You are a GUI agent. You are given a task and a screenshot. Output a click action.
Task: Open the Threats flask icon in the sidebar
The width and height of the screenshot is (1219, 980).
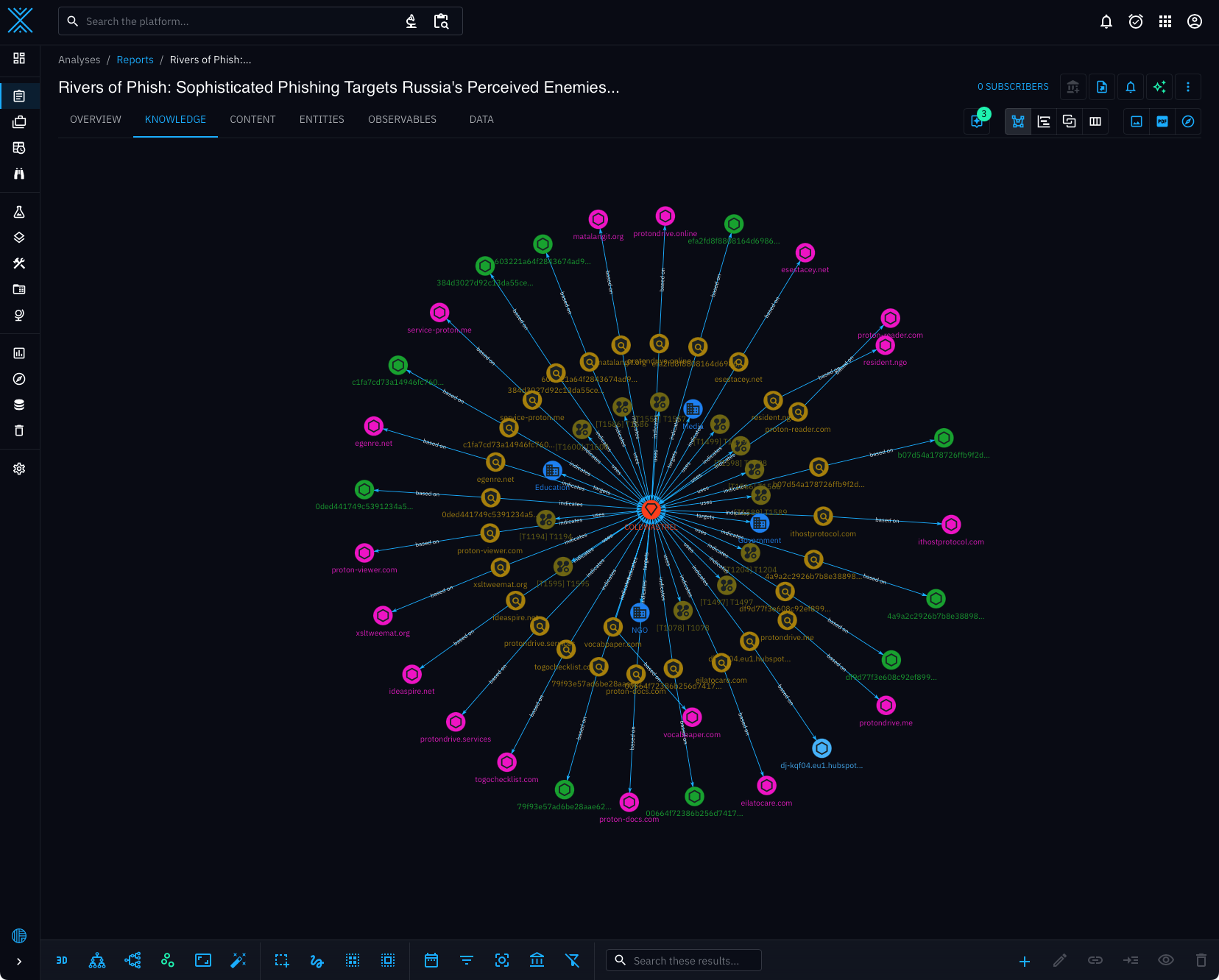[x=19, y=212]
